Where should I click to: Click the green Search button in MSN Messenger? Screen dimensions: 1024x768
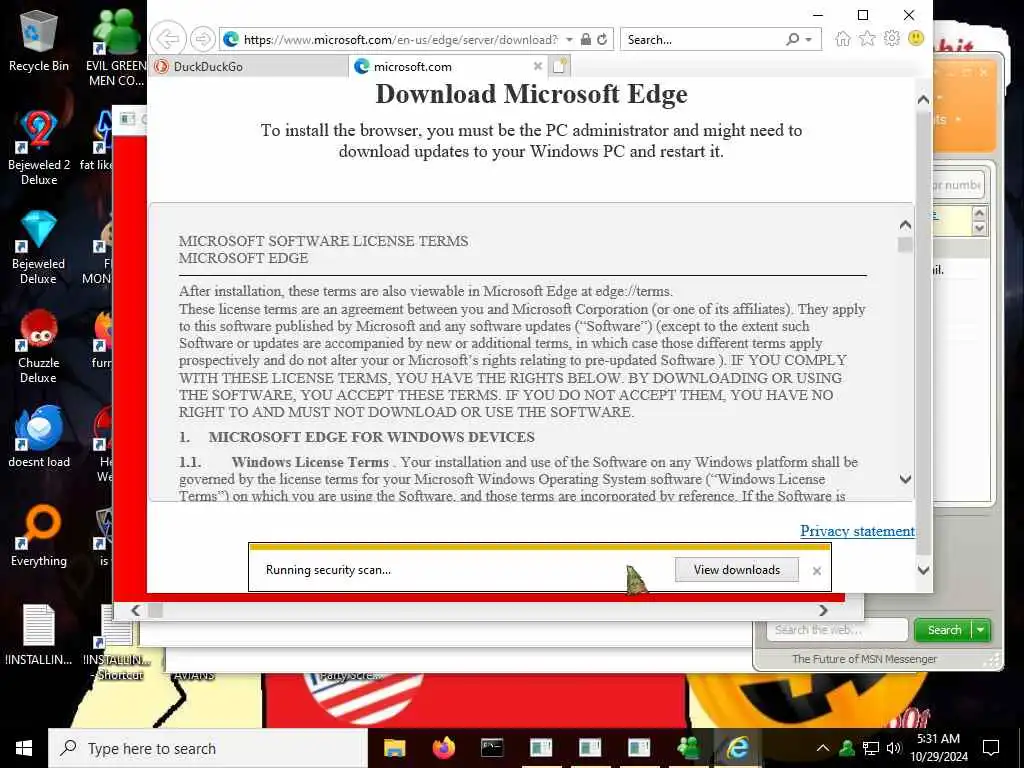point(944,630)
